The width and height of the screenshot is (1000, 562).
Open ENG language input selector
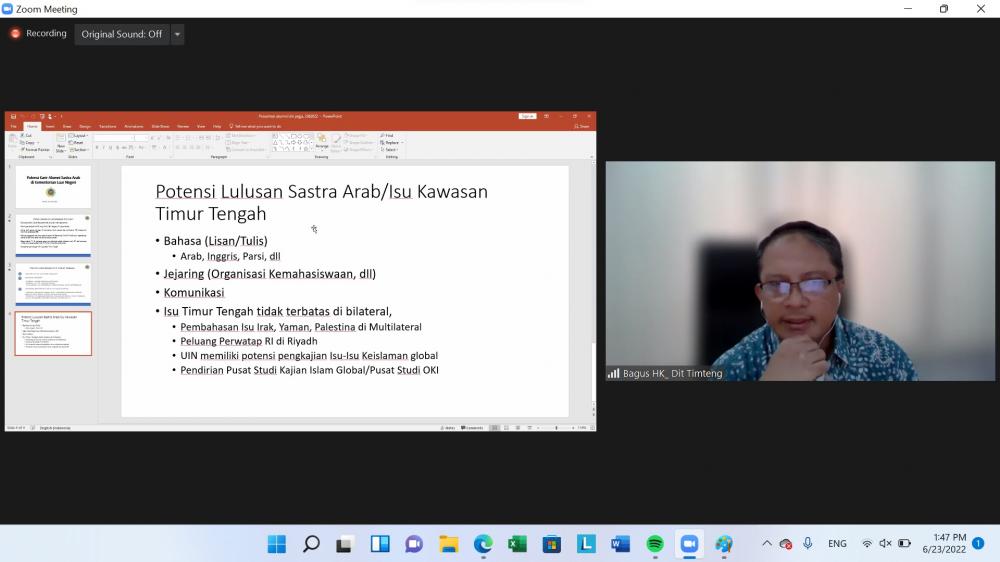point(837,544)
